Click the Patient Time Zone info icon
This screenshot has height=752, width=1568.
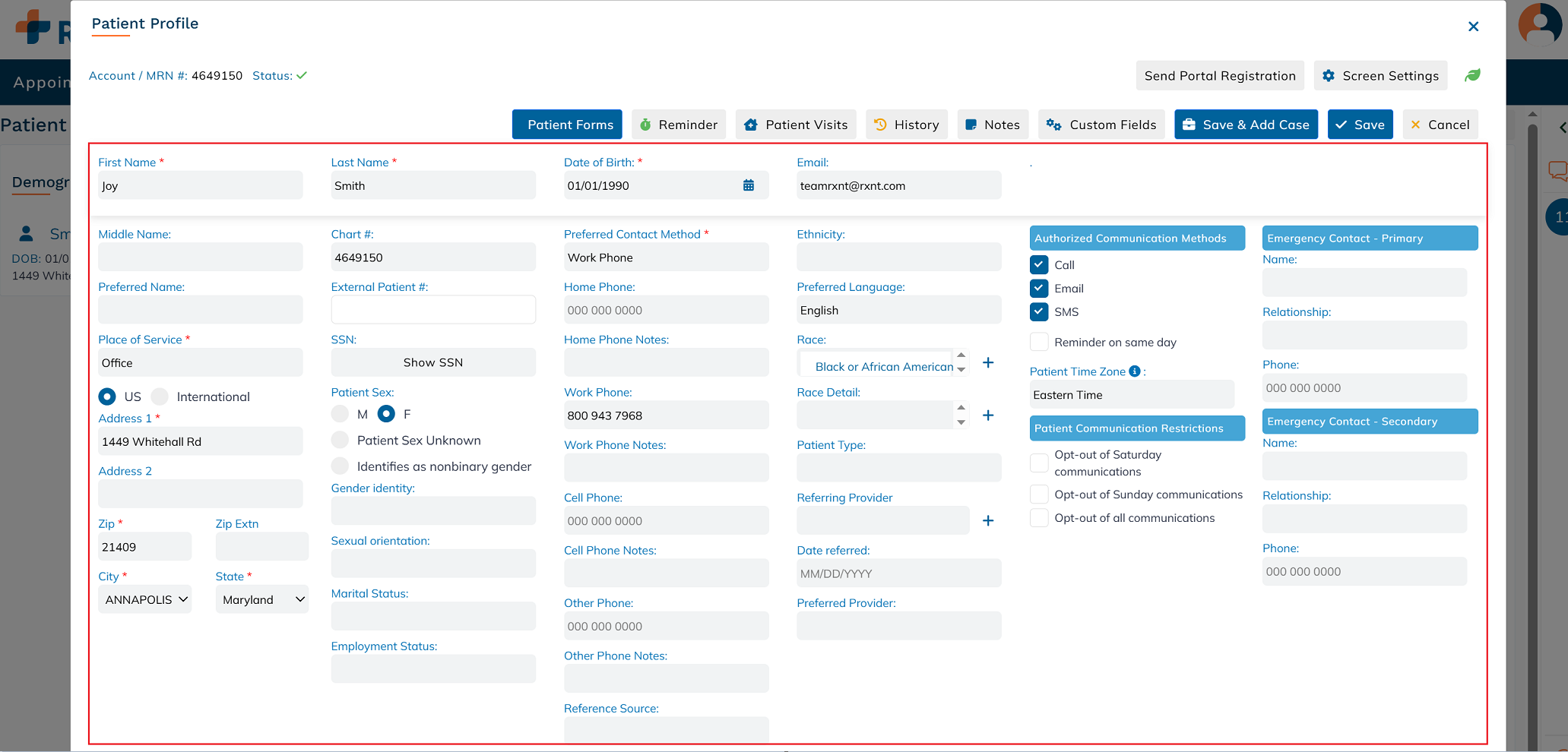click(1135, 371)
